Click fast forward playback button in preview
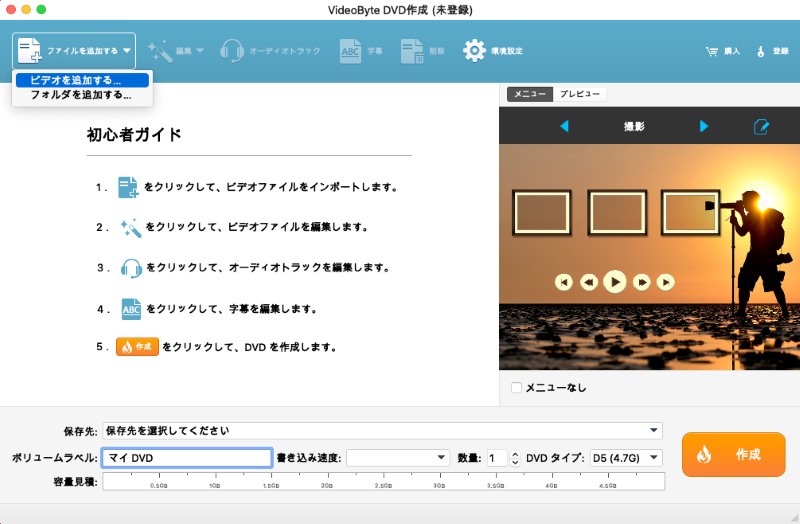 pos(641,282)
